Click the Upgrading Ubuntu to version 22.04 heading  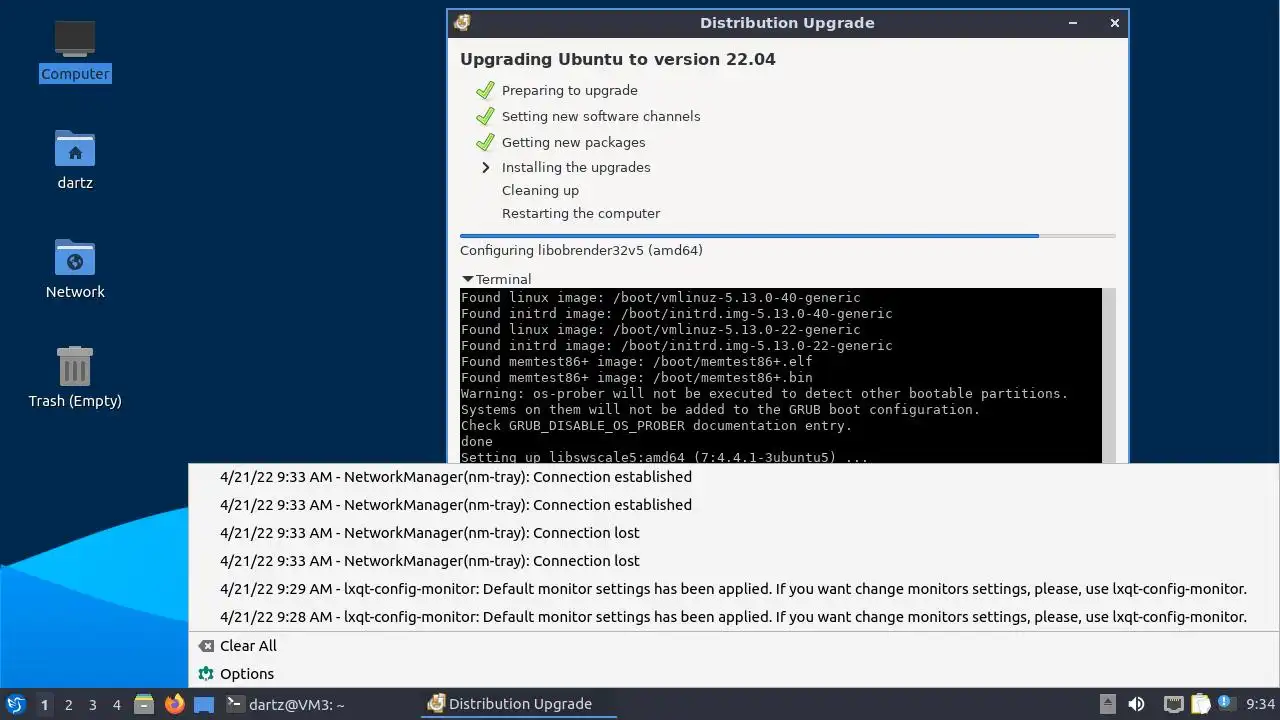click(618, 59)
